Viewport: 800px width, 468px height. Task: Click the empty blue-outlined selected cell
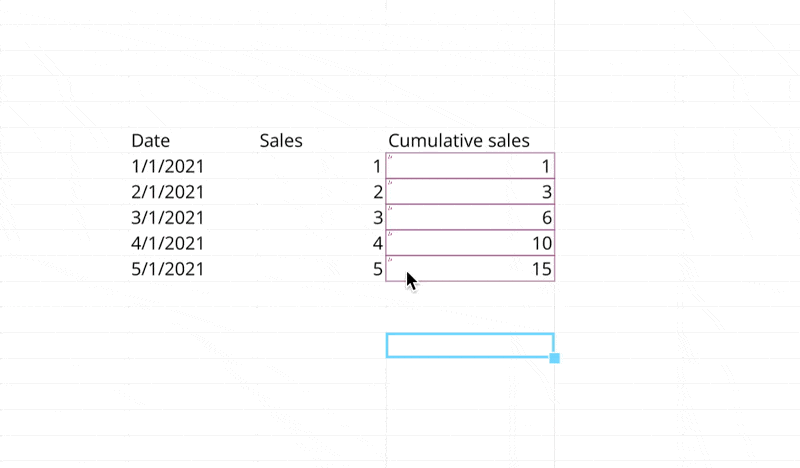pyautogui.click(x=469, y=345)
